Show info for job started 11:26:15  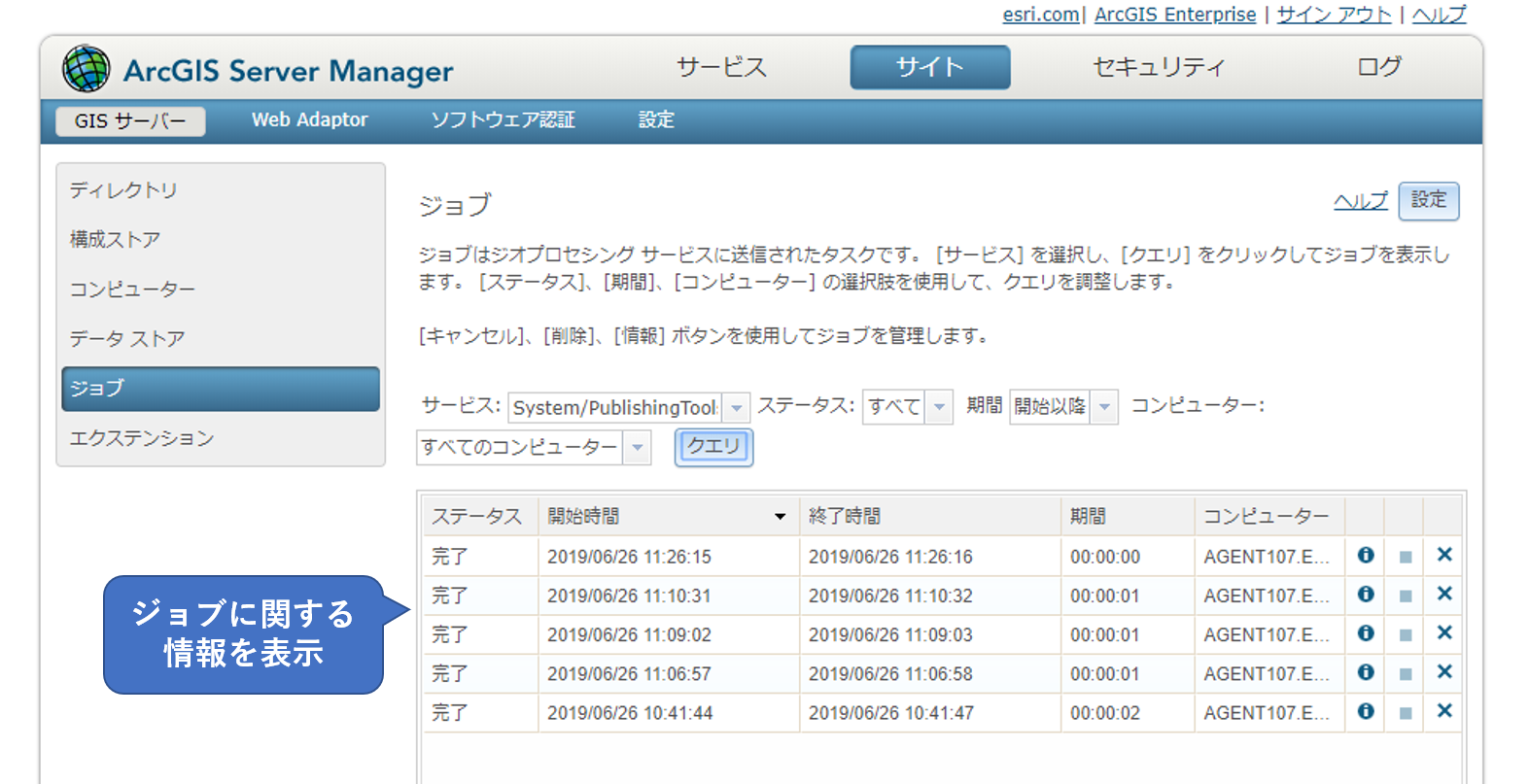[1366, 555]
